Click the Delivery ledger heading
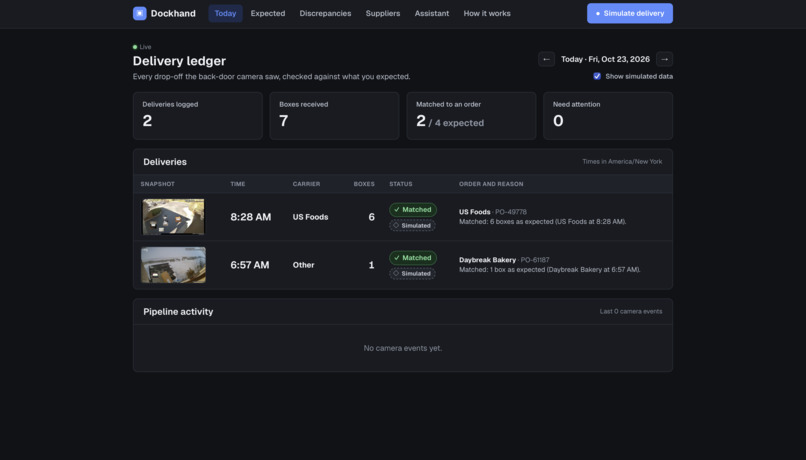Screen dimensions: 806x460 pos(179,61)
